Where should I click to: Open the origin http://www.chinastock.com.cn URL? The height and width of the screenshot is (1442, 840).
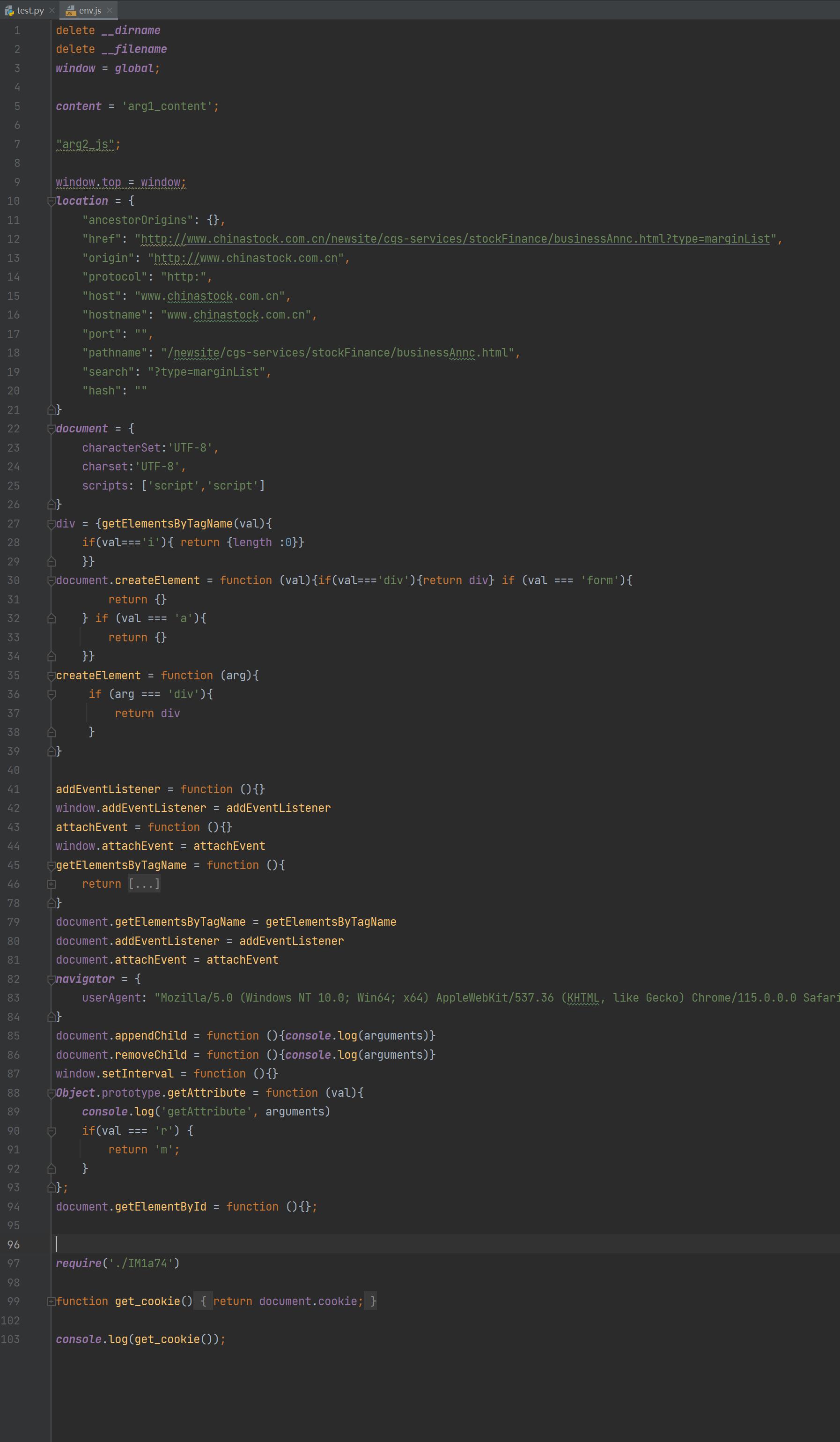(246, 258)
